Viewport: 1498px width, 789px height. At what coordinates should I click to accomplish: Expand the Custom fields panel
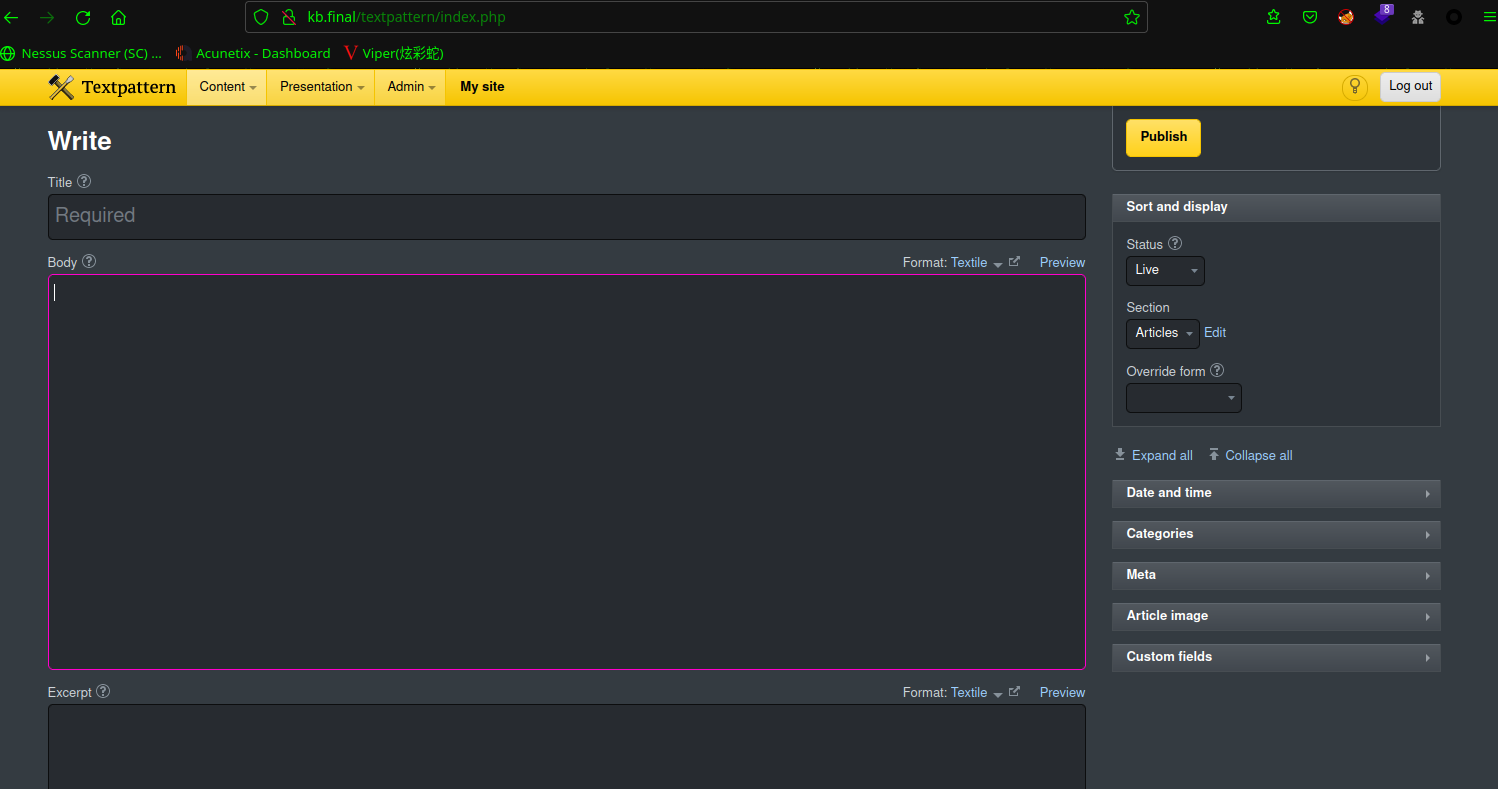tap(1276, 657)
